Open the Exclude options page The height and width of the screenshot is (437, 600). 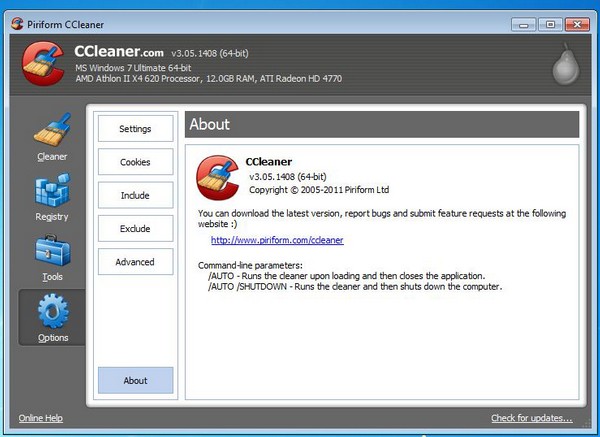pos(135,228)
